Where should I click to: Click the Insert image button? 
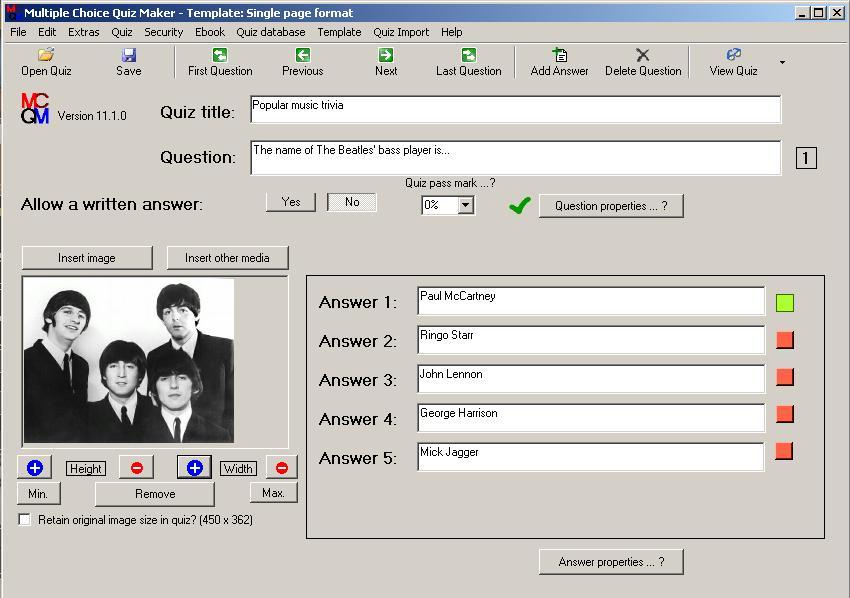point(87,258)
